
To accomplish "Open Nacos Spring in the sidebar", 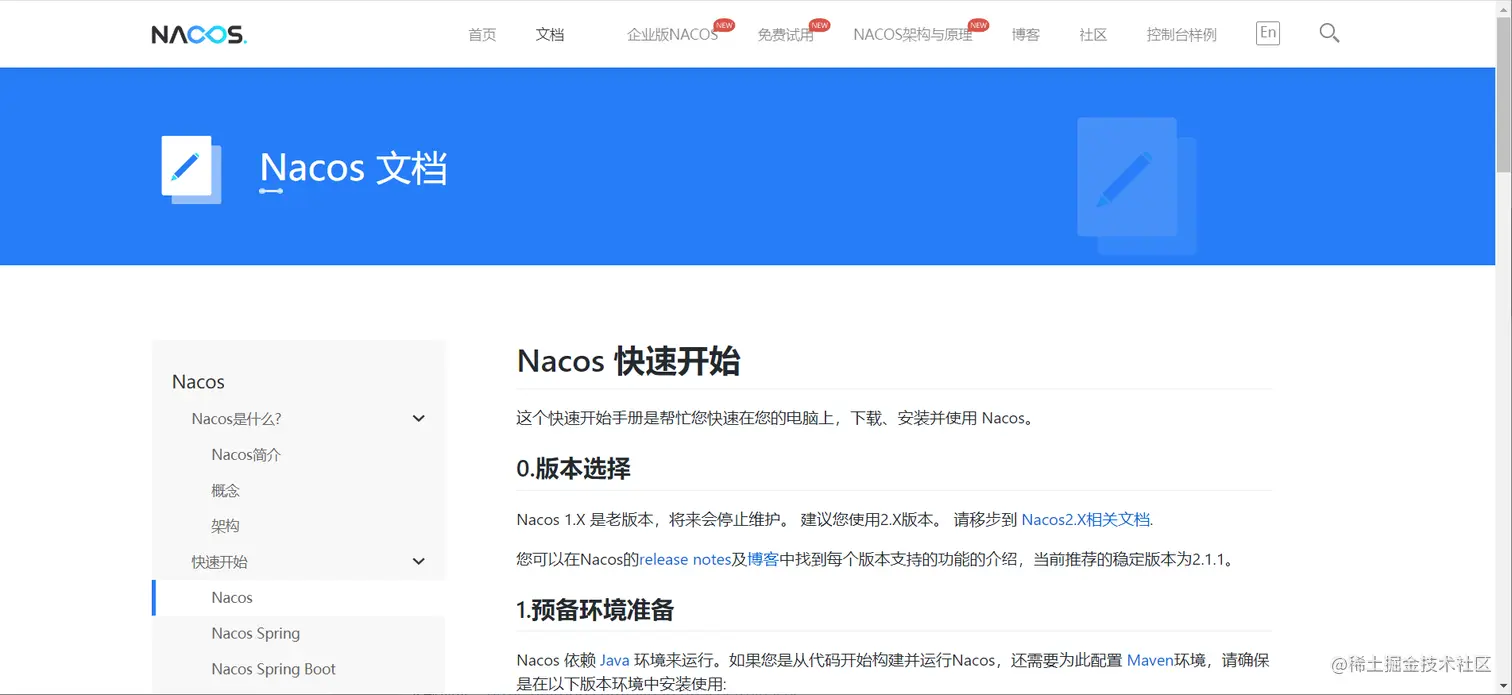I will (x=256, y=633).
